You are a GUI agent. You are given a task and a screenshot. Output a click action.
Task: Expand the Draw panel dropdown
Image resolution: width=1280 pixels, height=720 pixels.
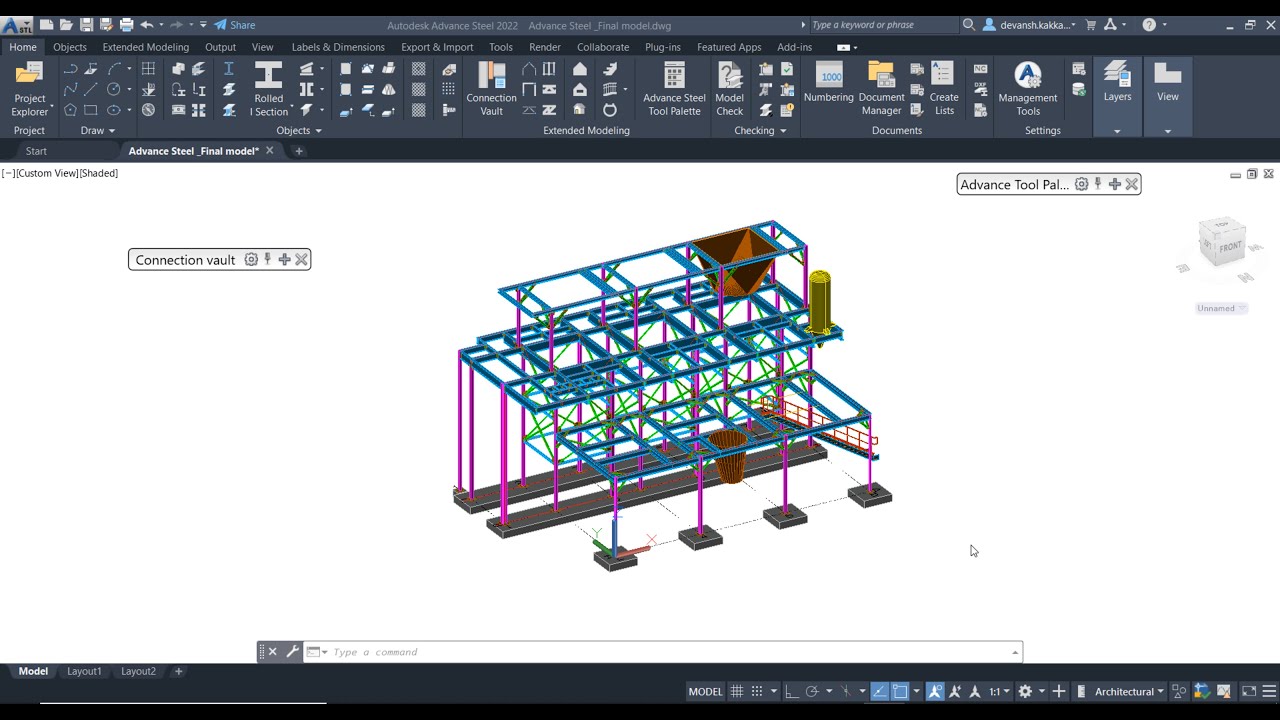98,131
